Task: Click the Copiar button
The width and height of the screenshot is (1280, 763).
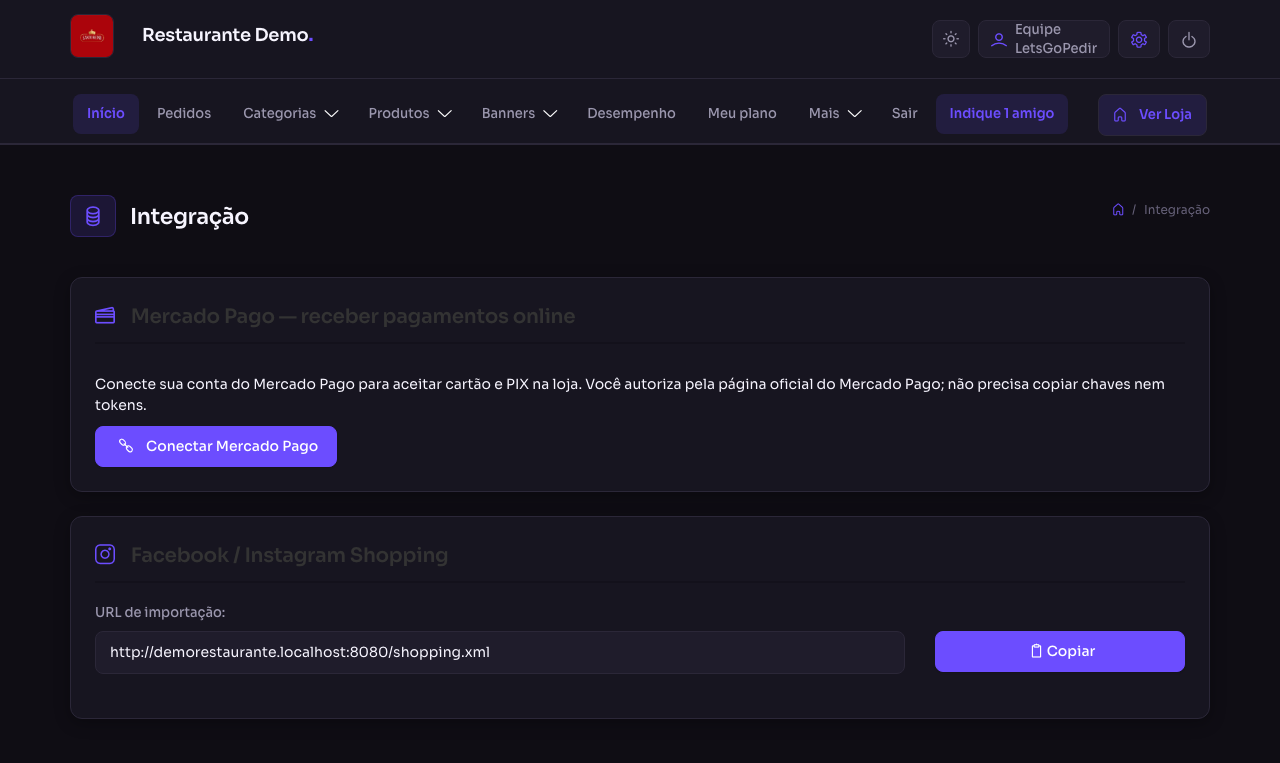Action: (x=1060, y=651)
